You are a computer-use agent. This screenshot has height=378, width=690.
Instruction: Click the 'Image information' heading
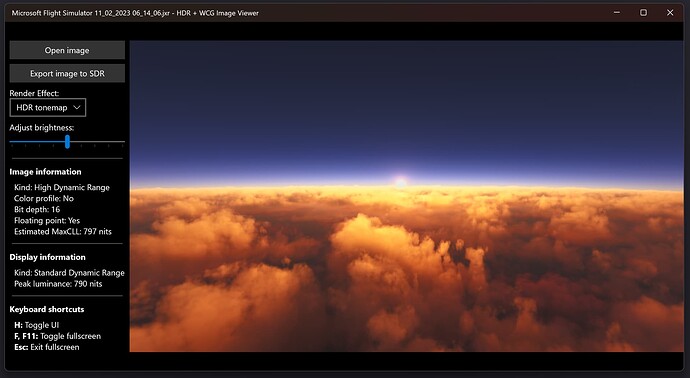45,172
